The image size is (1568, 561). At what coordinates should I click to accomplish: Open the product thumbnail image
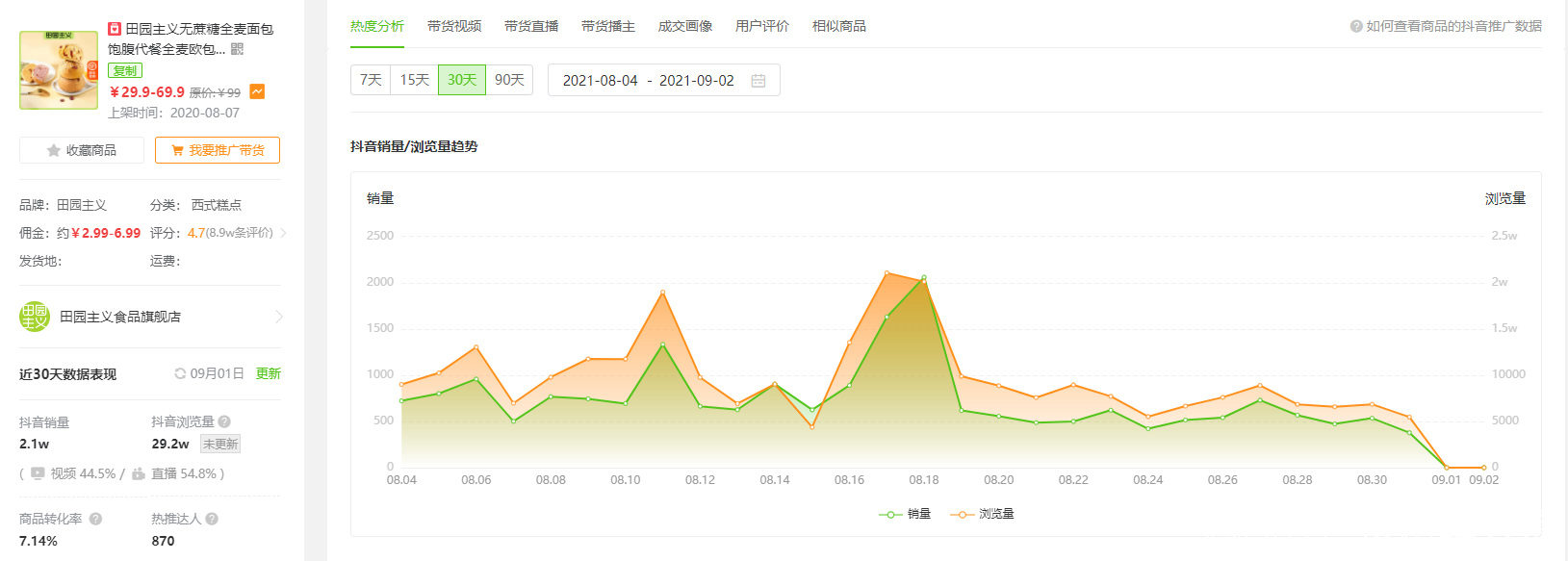click(59, 70)
